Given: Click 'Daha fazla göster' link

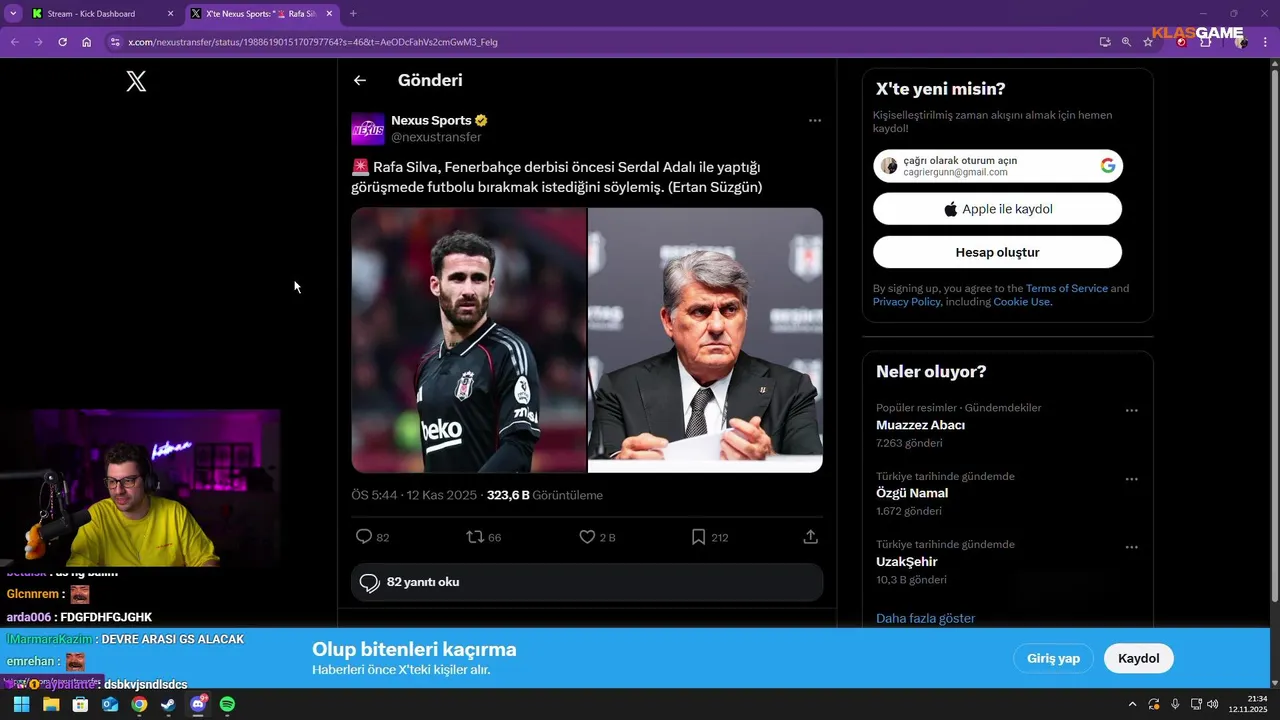Looking at the screenshot, I should (925, 618).
